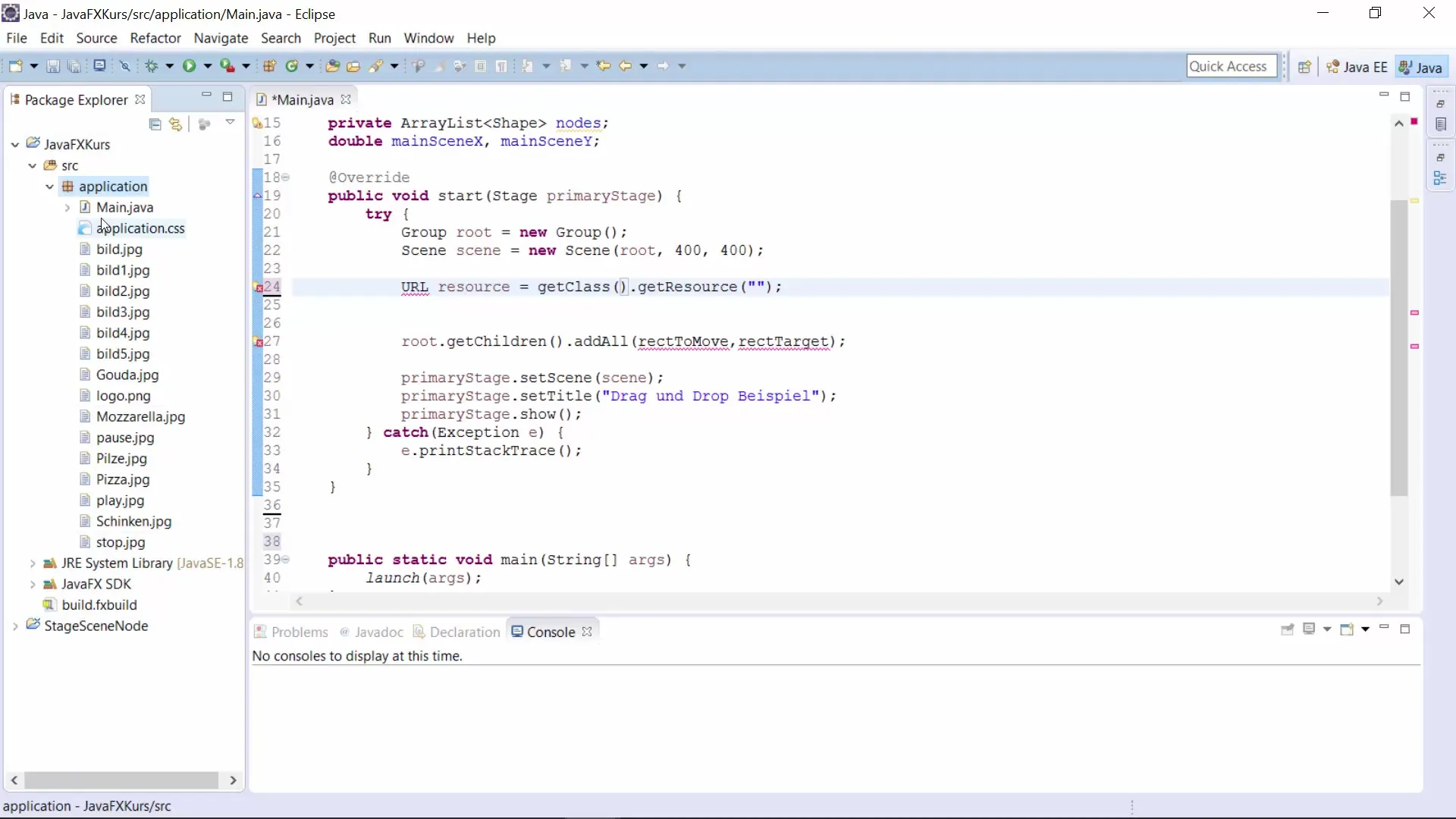Screen dimensions: 1456x819
Task: Click the Debug bug icon
Action: click(152, 66)
